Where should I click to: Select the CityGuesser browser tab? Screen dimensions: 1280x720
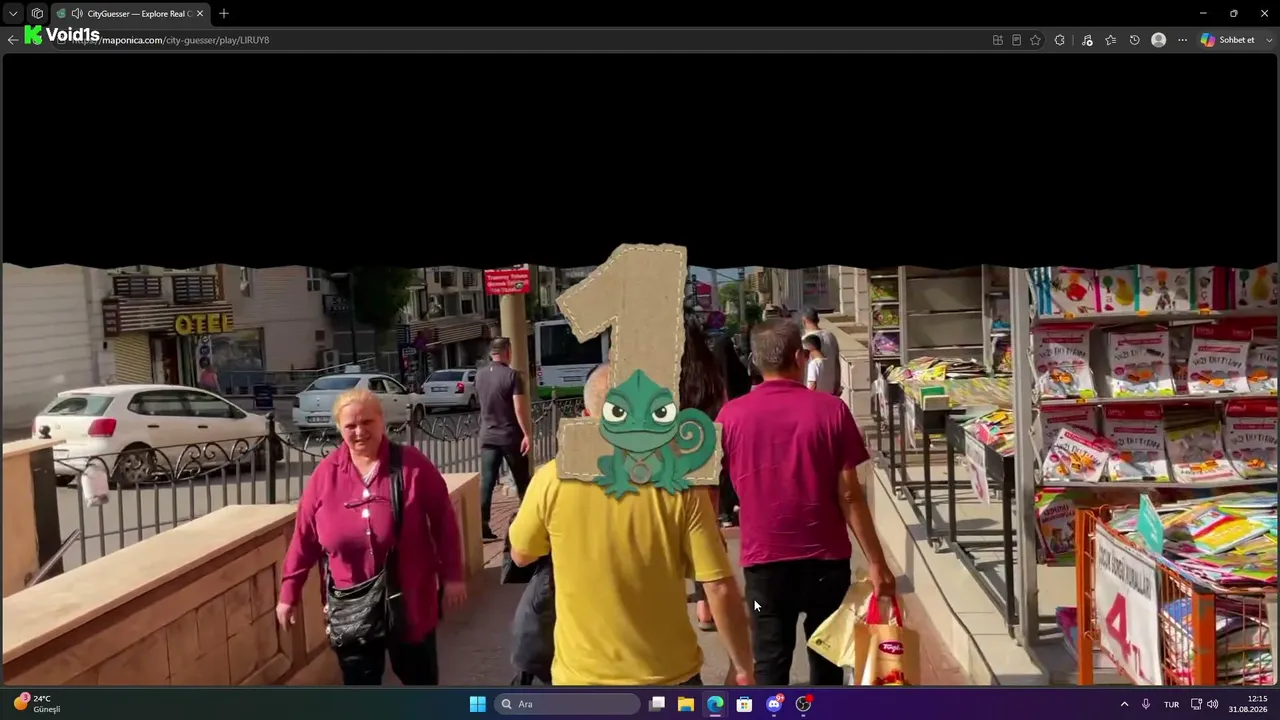[129, 14]
